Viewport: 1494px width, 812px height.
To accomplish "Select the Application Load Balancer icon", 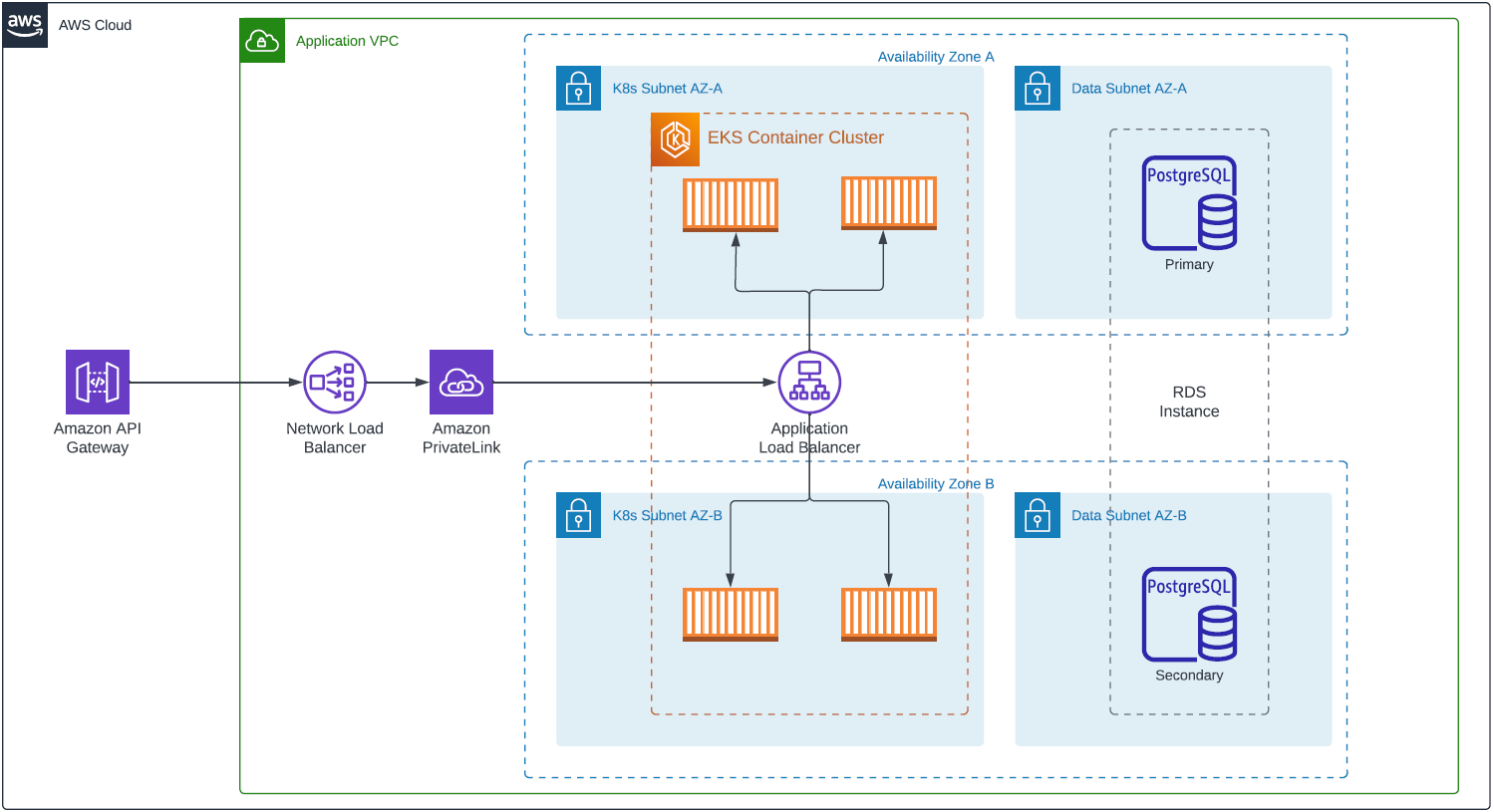I will (809, 383).
